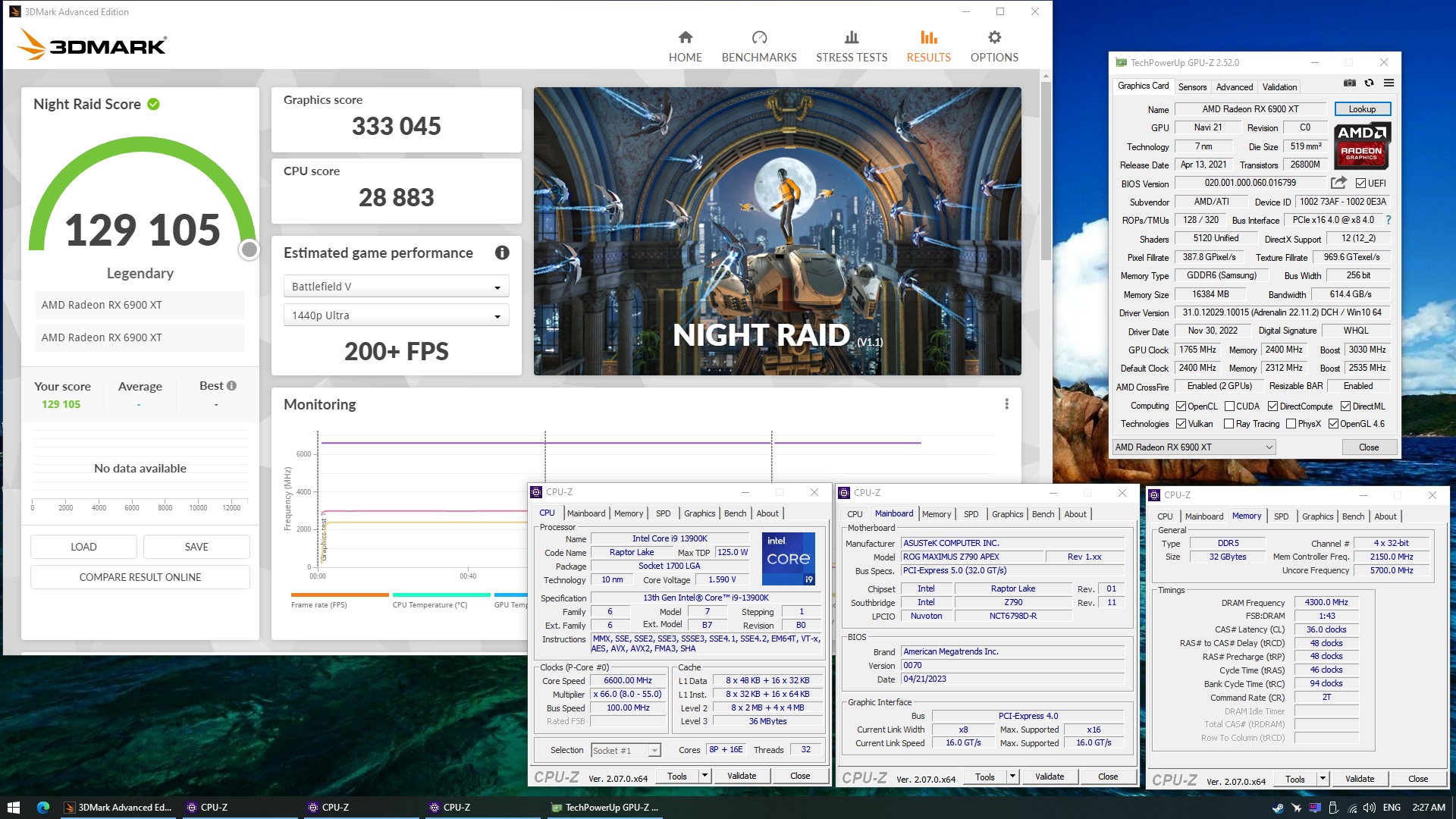Open the Battlefield V game dropdown

point(396,287)
